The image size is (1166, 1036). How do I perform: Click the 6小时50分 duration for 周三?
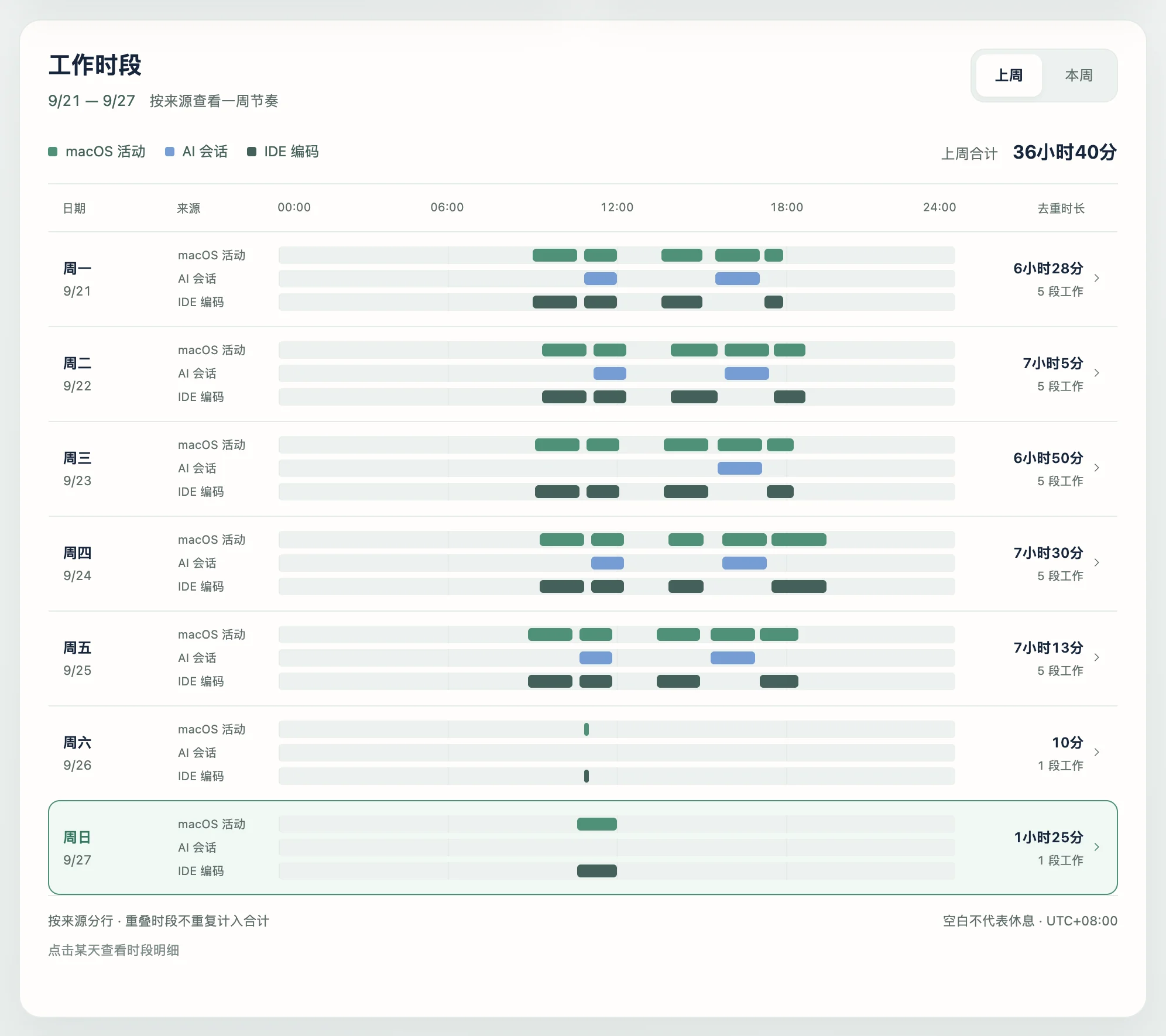pos(1048,458)
